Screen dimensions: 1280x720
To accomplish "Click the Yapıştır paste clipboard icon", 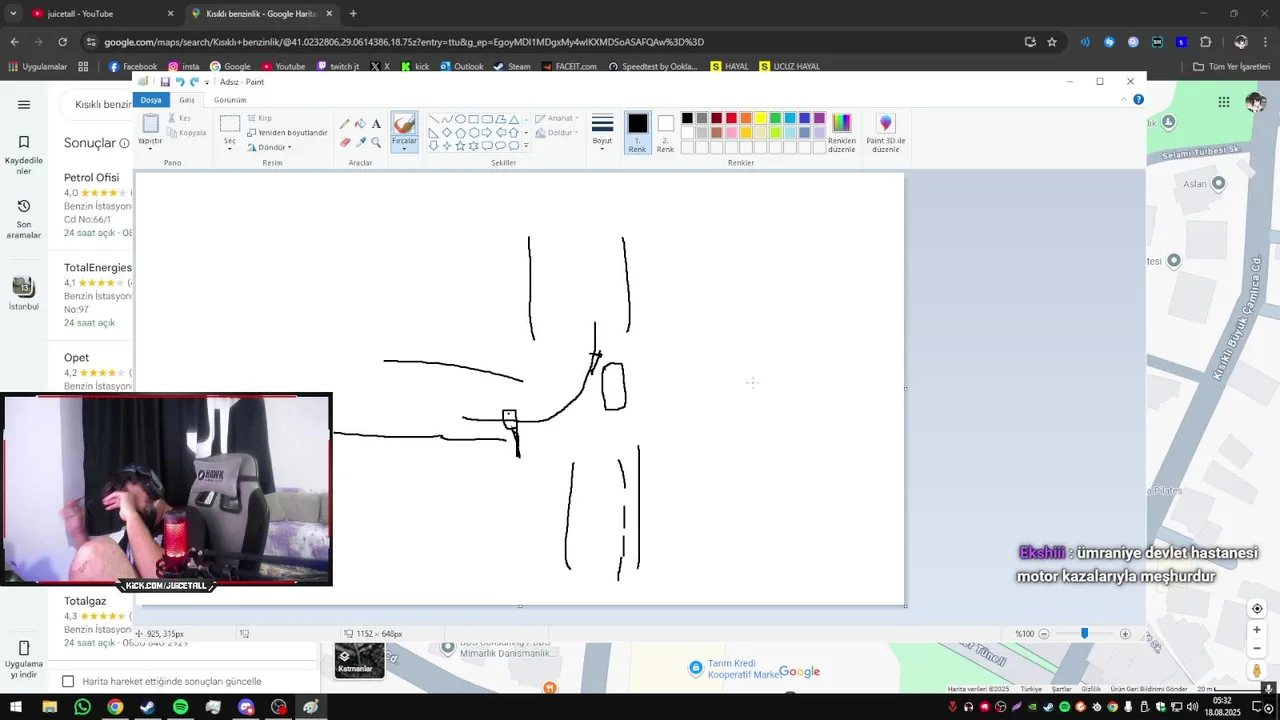I will [150, 123].
